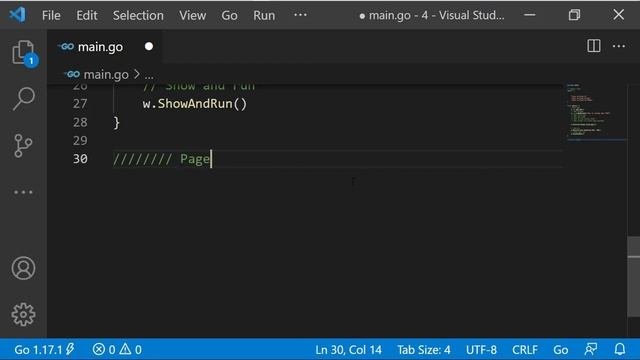640x360 pixels.
Task: Open editor More Actions ellipsis menu
Action: [619, 46]
